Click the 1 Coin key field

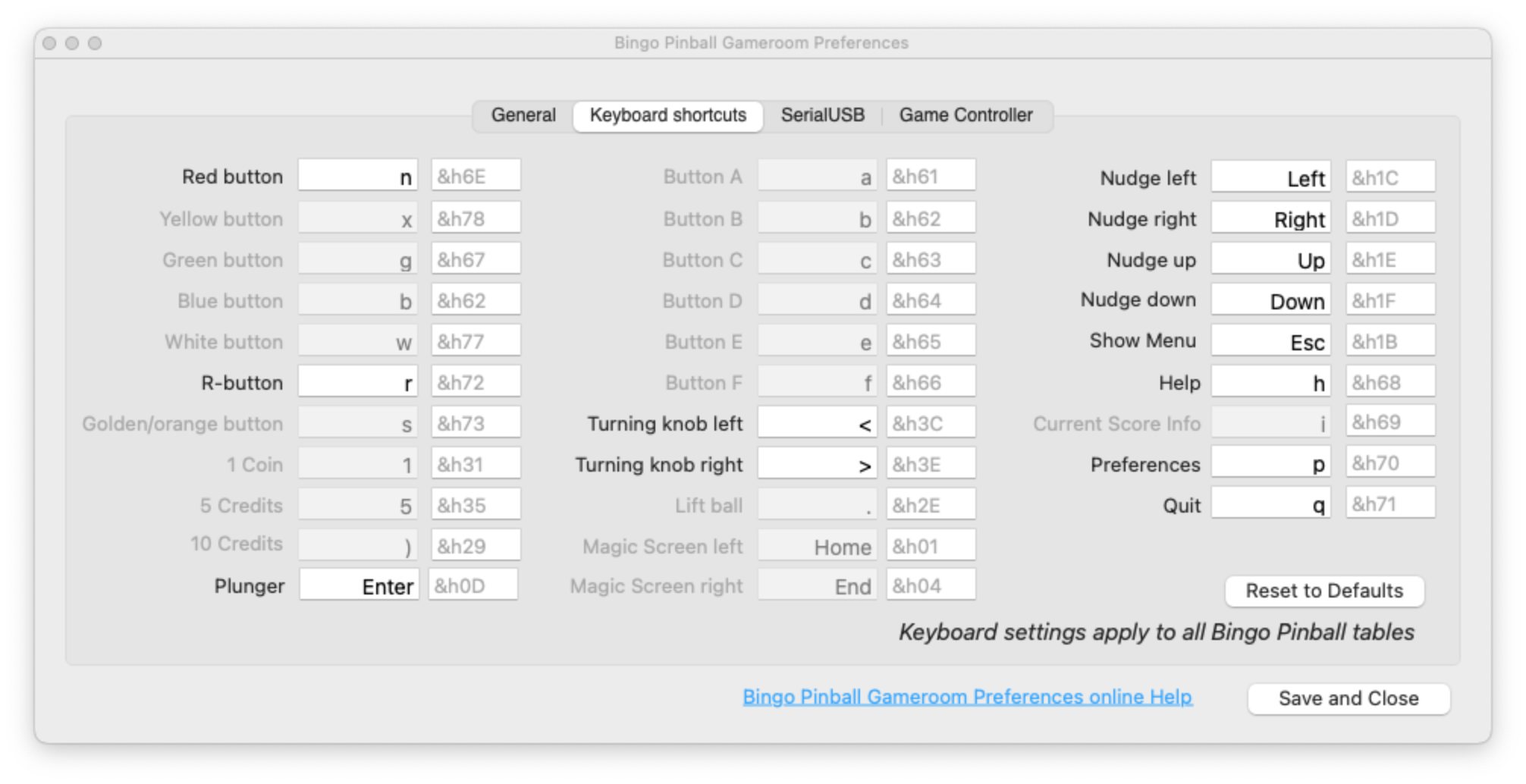pos(358,463)
